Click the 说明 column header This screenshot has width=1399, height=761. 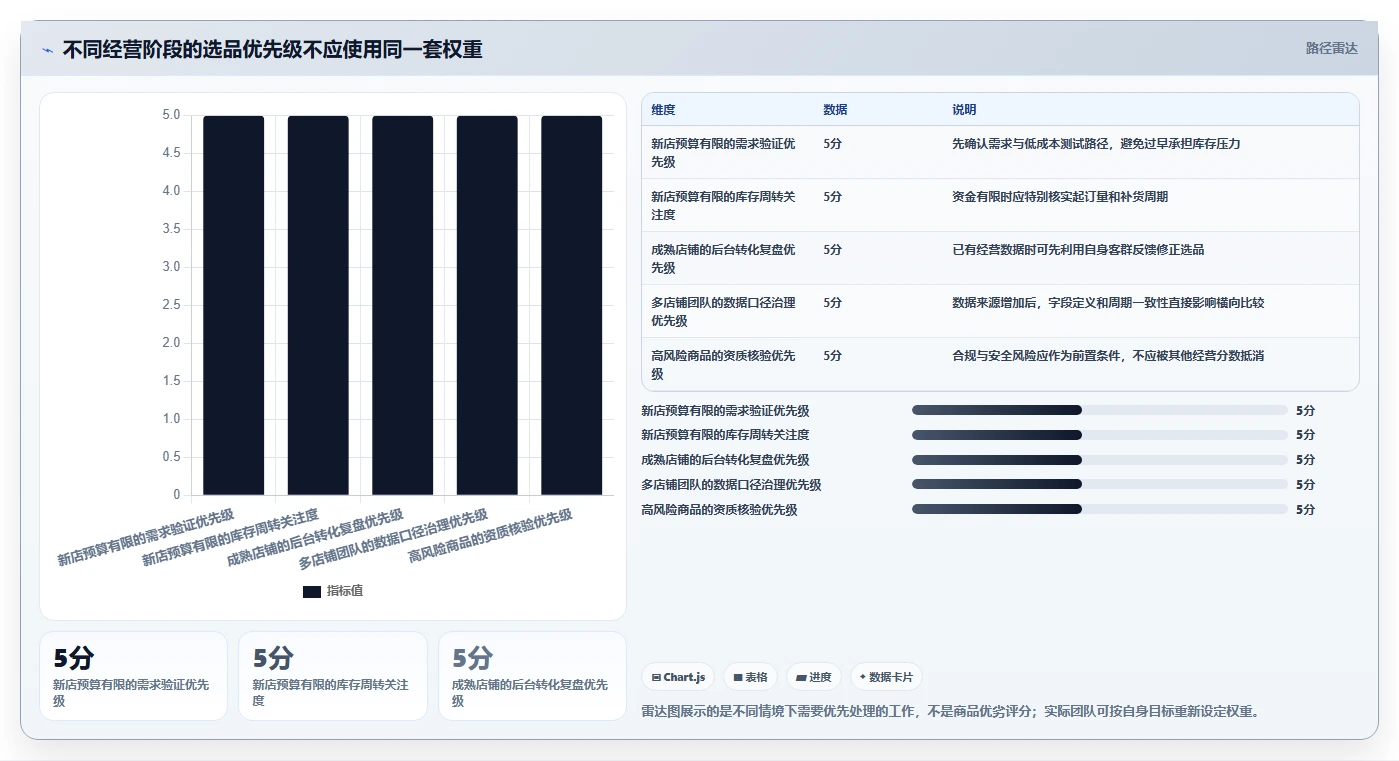coord(964,110)
